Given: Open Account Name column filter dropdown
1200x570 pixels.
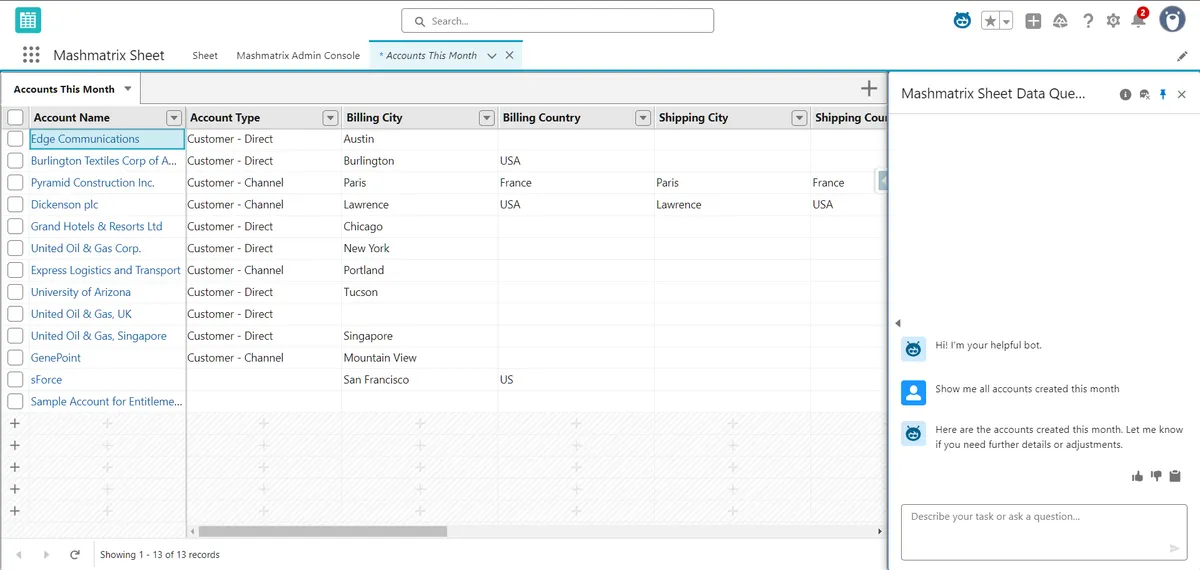Looking at the screenshot, I should [174, 118].
